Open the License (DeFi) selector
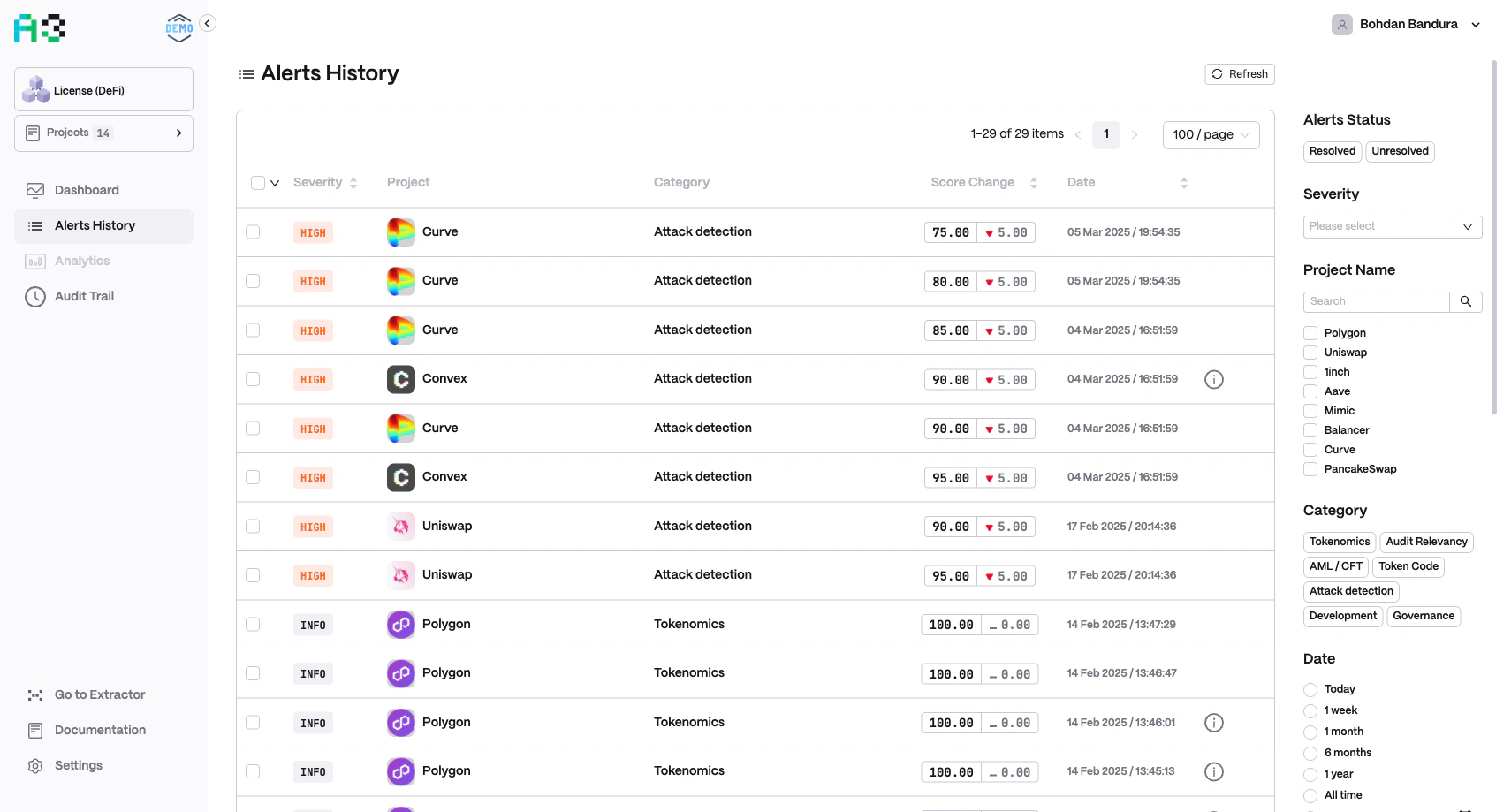Image resolution: width=1511 pixels, height=812 pixels. [103, 89]
